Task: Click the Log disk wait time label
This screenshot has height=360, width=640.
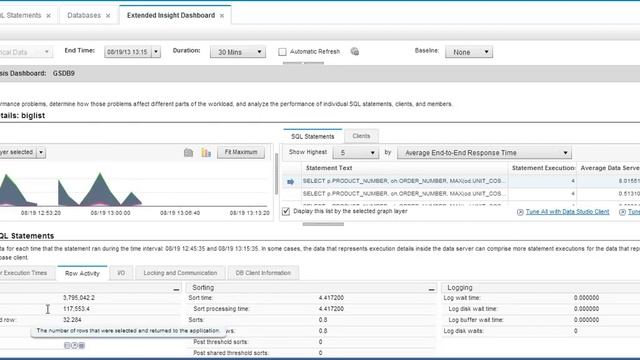Action: click(473, 309)
